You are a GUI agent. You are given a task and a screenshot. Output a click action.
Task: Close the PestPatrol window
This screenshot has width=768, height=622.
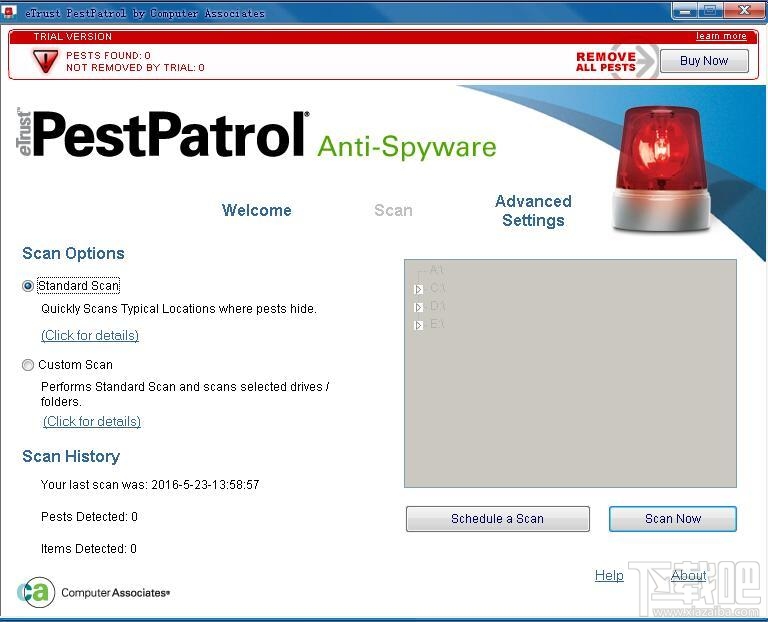click(x=744, y=11)
